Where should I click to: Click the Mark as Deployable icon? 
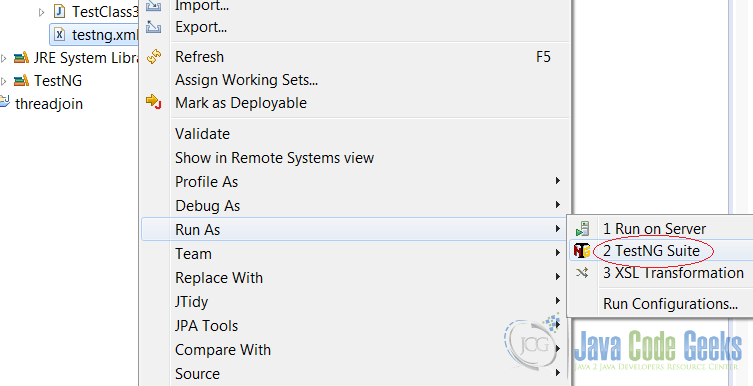154,102
